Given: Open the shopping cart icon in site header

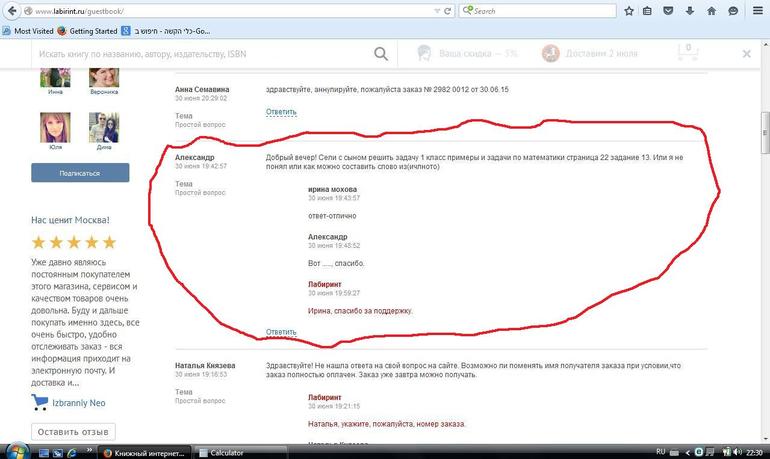Looking at the screenshot, I should click(x=687, y=53).
